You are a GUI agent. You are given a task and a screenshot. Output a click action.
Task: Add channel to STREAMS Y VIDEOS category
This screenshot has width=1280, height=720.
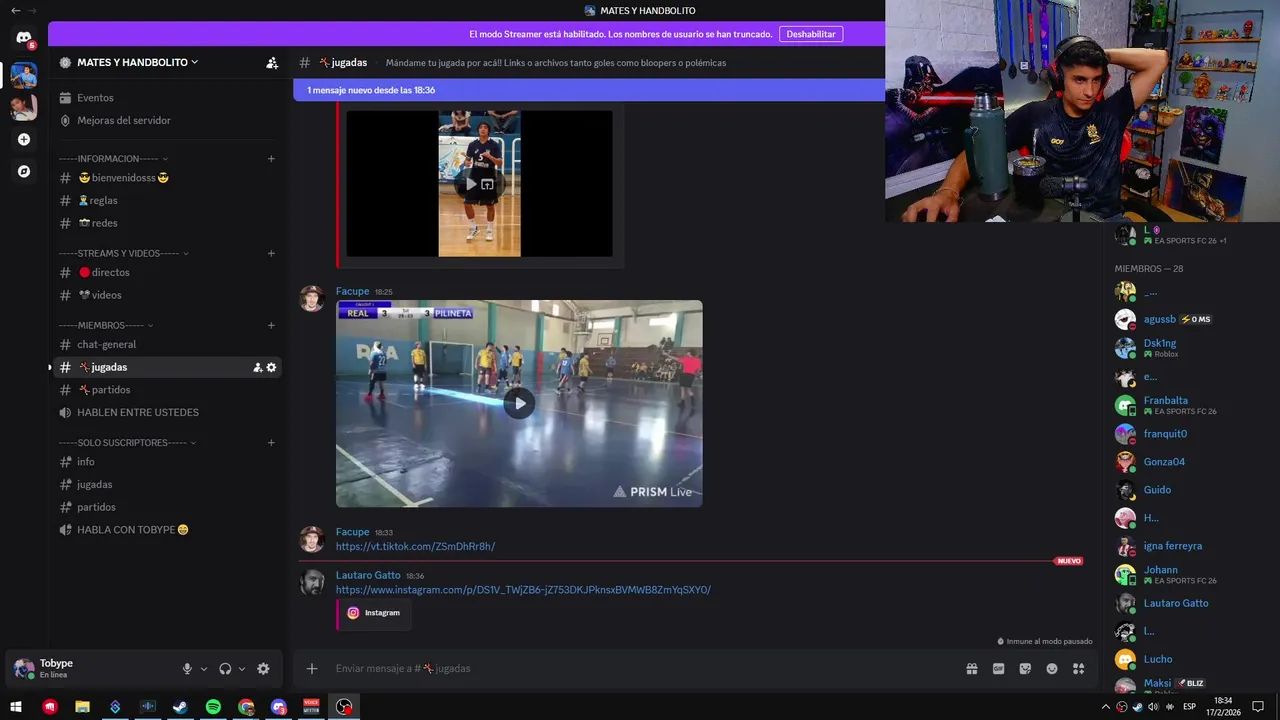pyautogui.click(x=271, y=253)
